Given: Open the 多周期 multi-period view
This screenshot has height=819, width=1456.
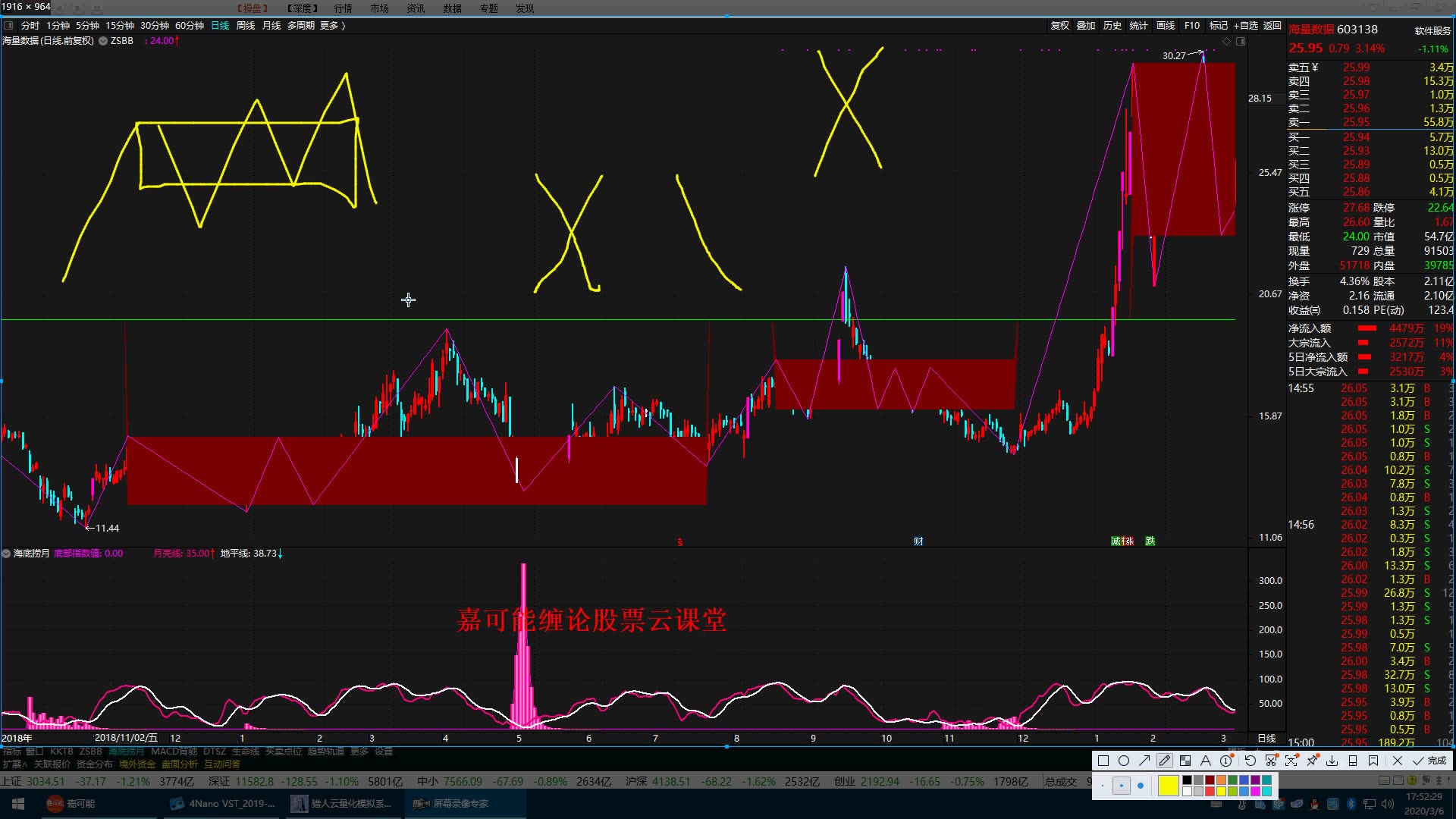Looking at the screenshot, I should tap(301, 25).
